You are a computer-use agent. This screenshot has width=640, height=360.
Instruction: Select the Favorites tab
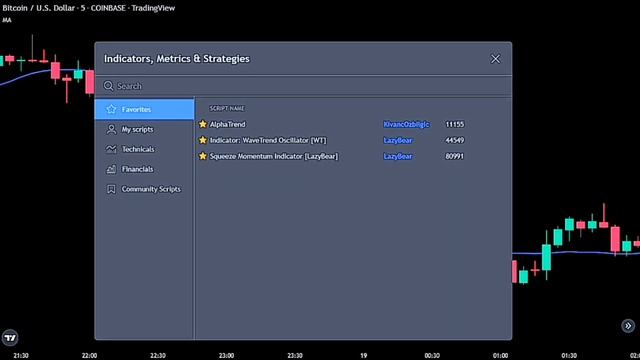144,109
